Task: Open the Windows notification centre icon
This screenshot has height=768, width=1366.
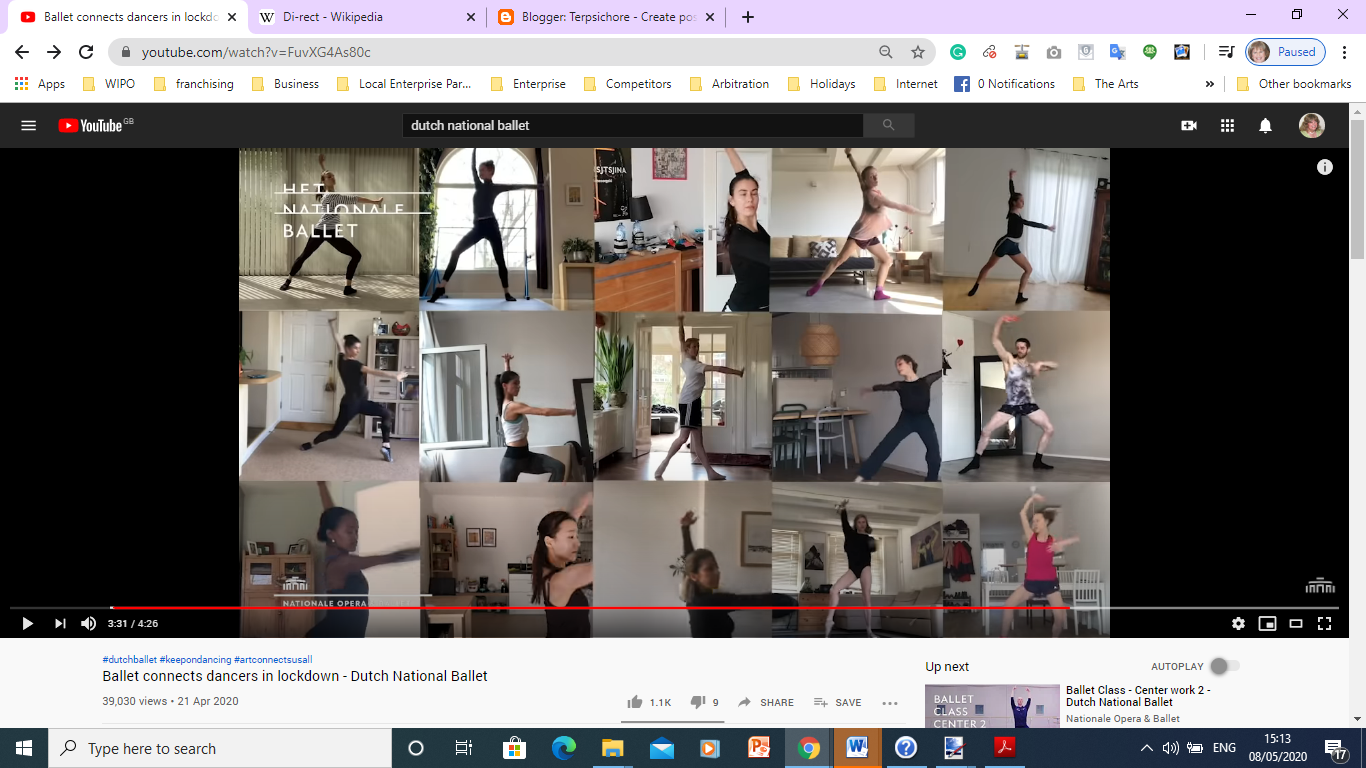Action: pyautogui.click(x=1336, y=748)
